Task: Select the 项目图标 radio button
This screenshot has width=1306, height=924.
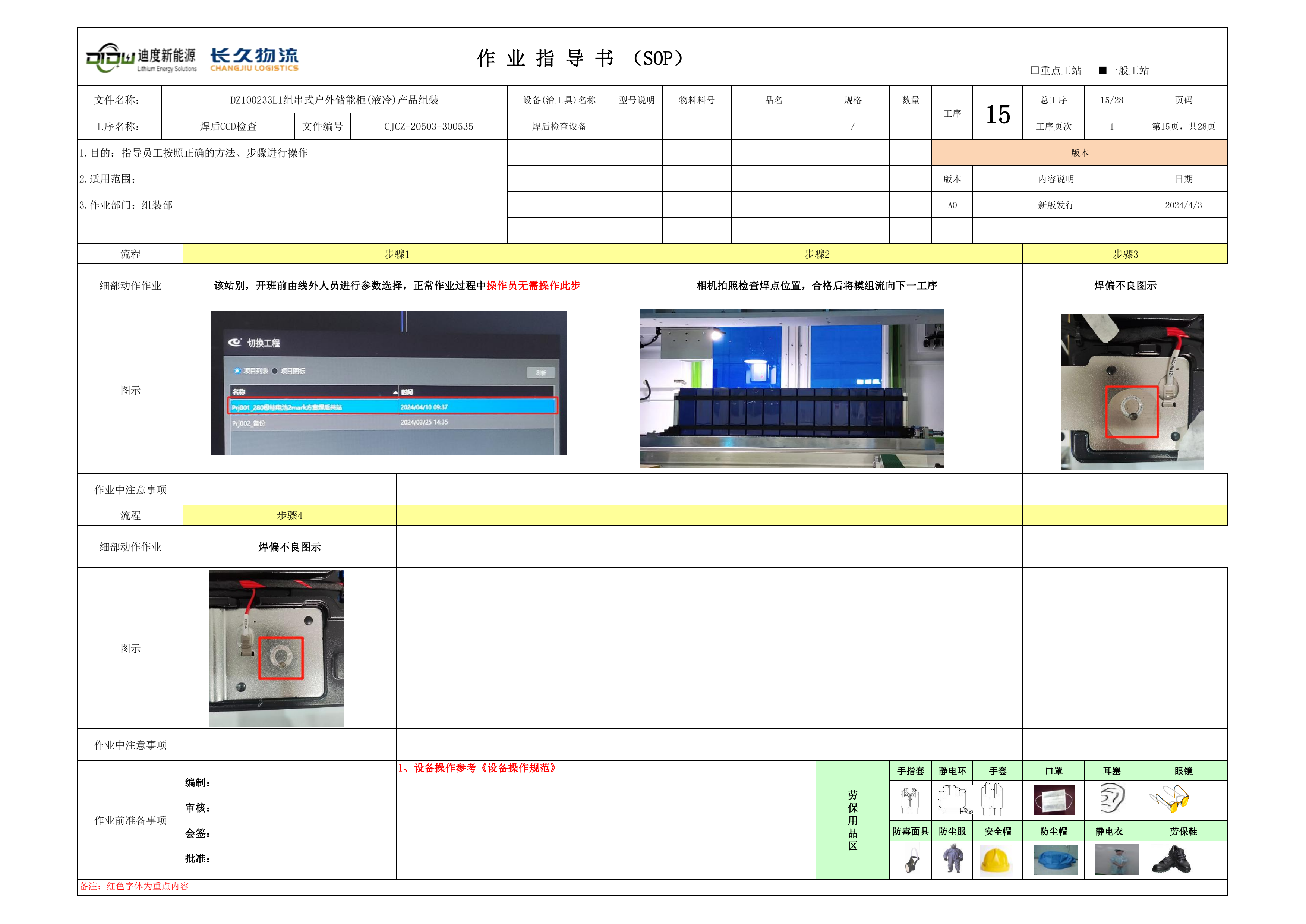Action: [275, 371]
